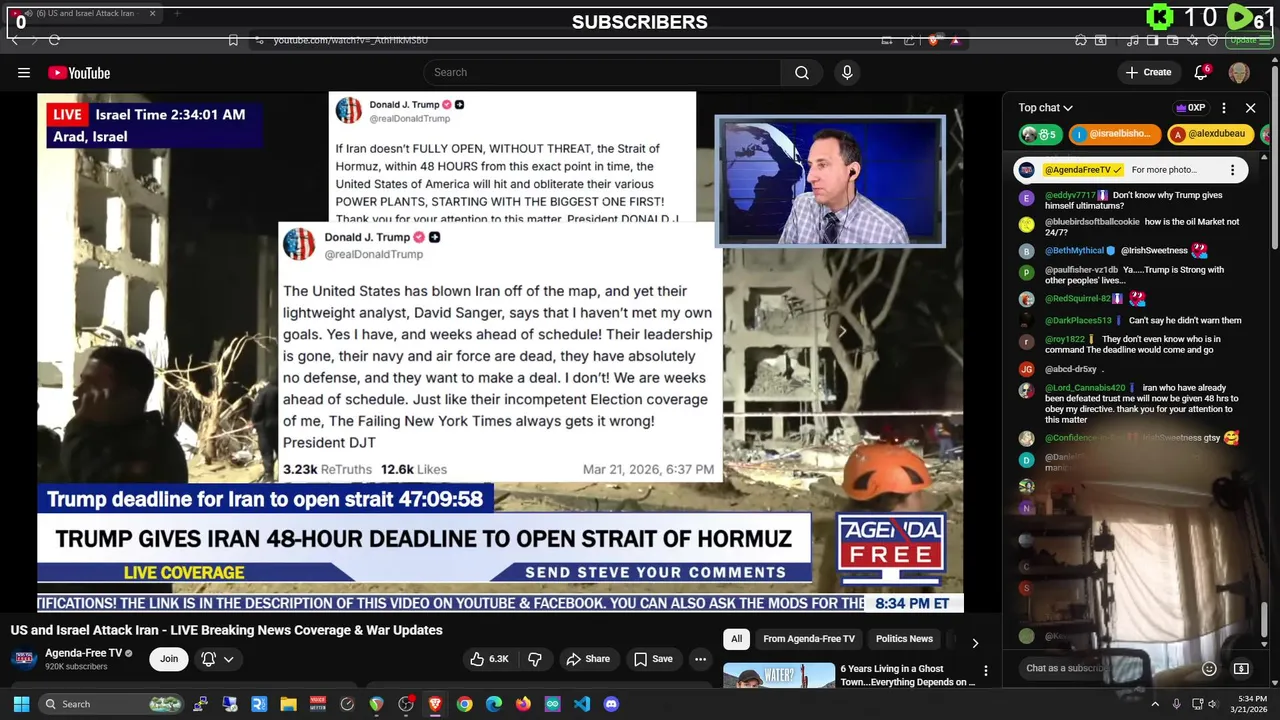Open the more actions ellipsis under video

coord(700,659)
